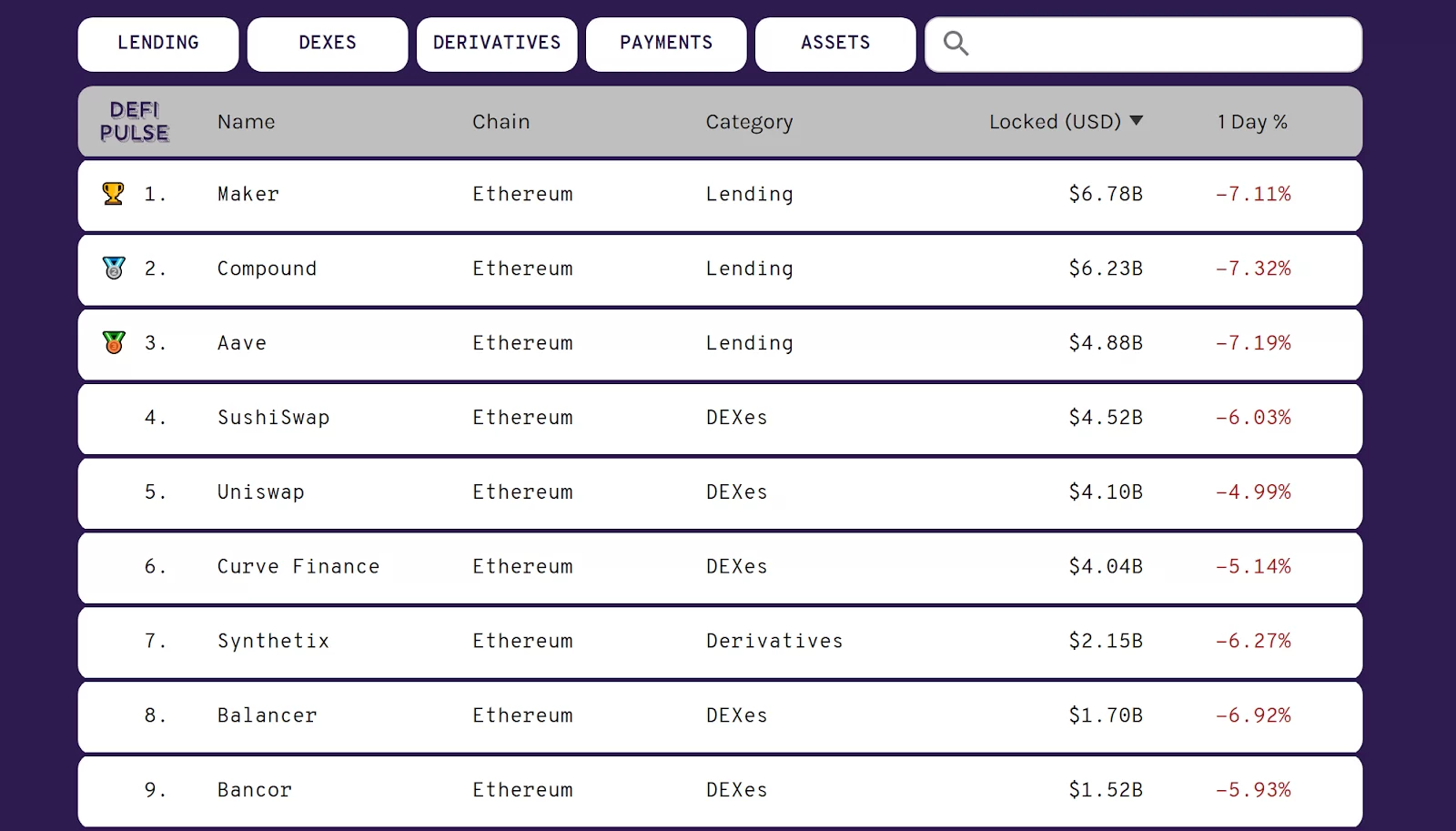
Task: Sort by the Name column header
Action: coord(246,122)
